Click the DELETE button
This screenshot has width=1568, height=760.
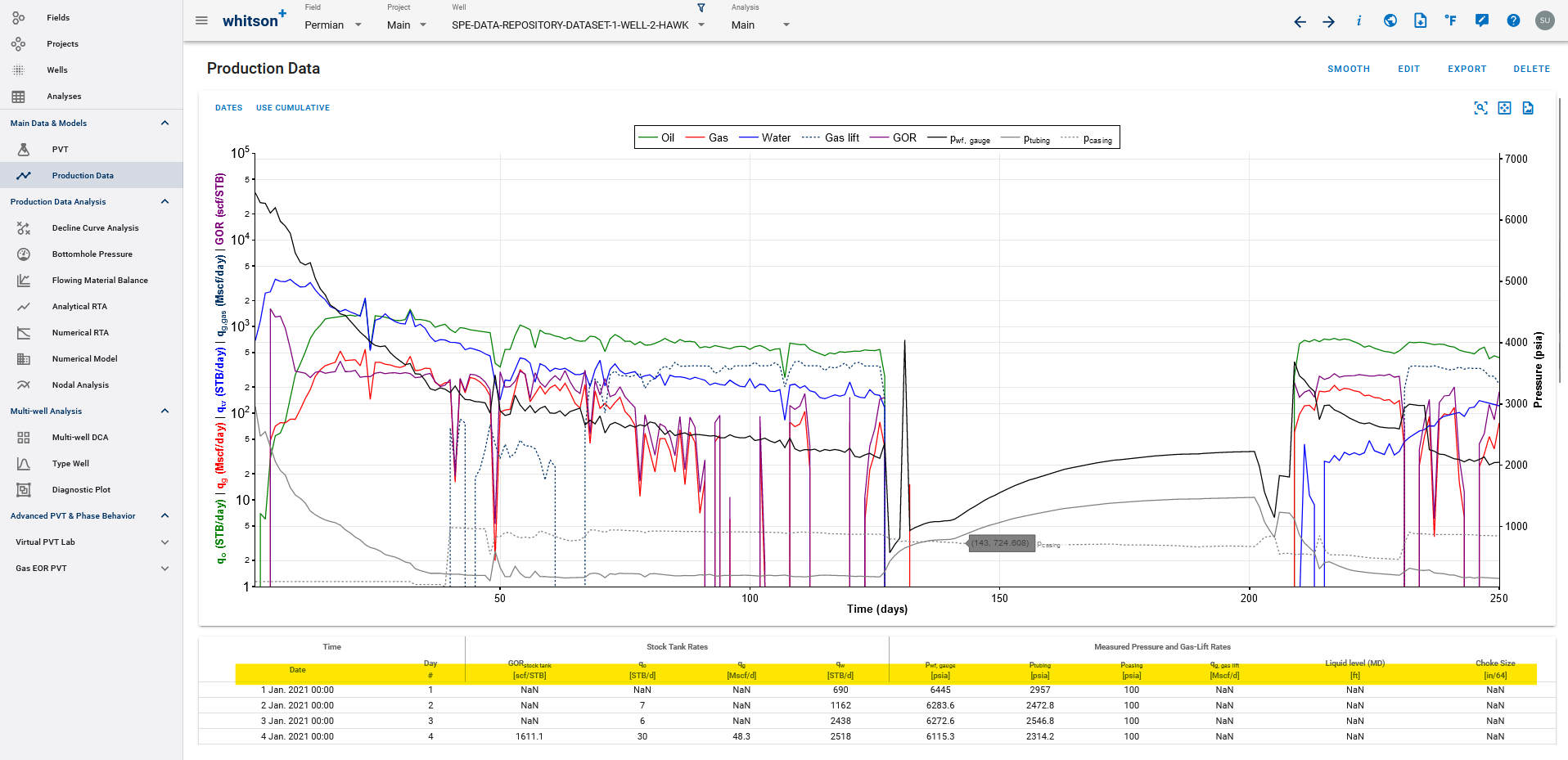[x=1531, y=69]
